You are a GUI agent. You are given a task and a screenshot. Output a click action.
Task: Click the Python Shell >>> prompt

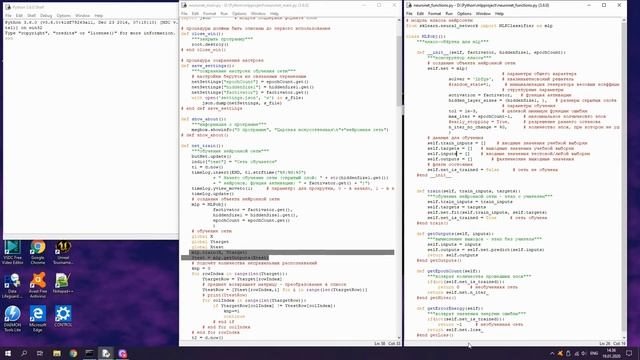point(9,38)
